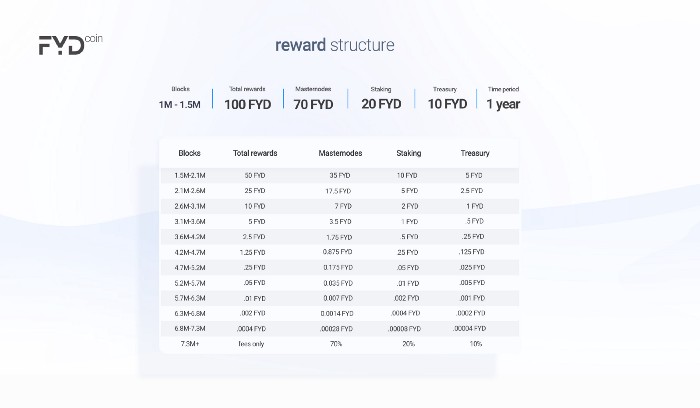Click the Blocks column header in table
This screenshot has height=408, width=700.
click(189, 153)
